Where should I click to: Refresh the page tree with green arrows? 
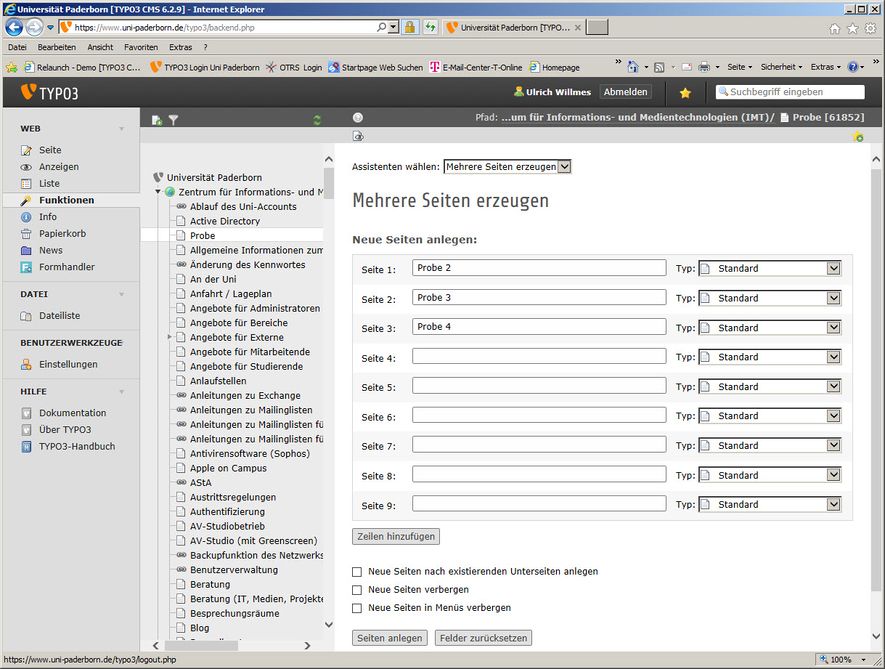[x=317, y=120]
